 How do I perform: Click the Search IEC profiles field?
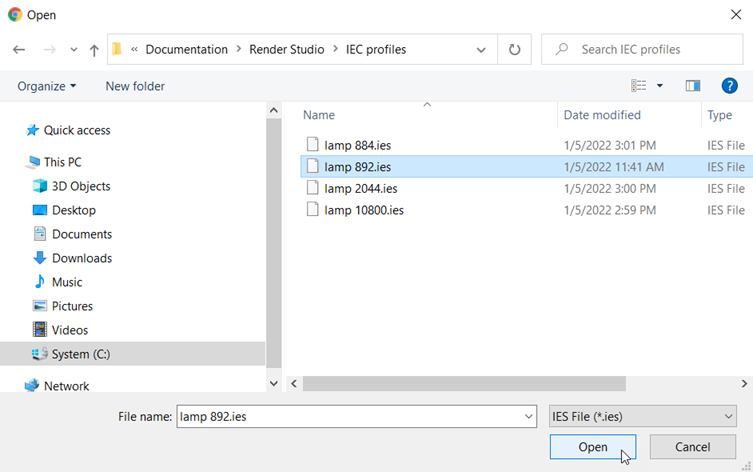tap(642, 49)
